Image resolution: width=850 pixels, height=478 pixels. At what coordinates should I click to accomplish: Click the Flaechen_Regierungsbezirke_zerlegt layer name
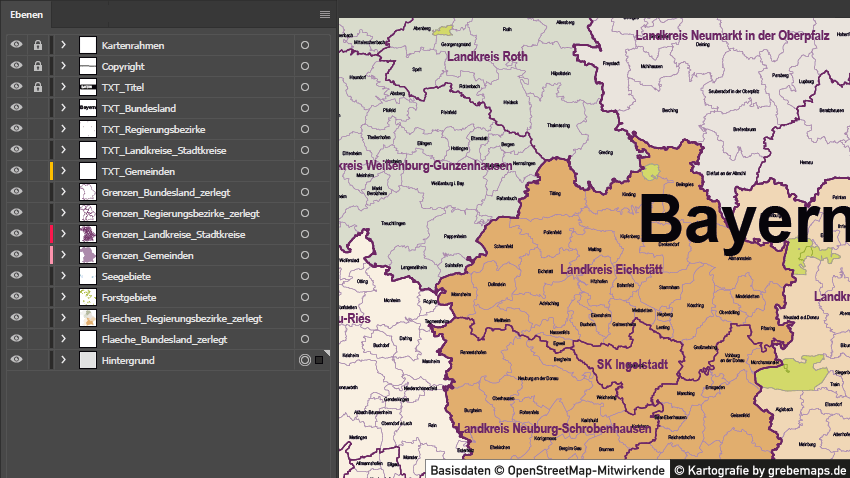181,319
